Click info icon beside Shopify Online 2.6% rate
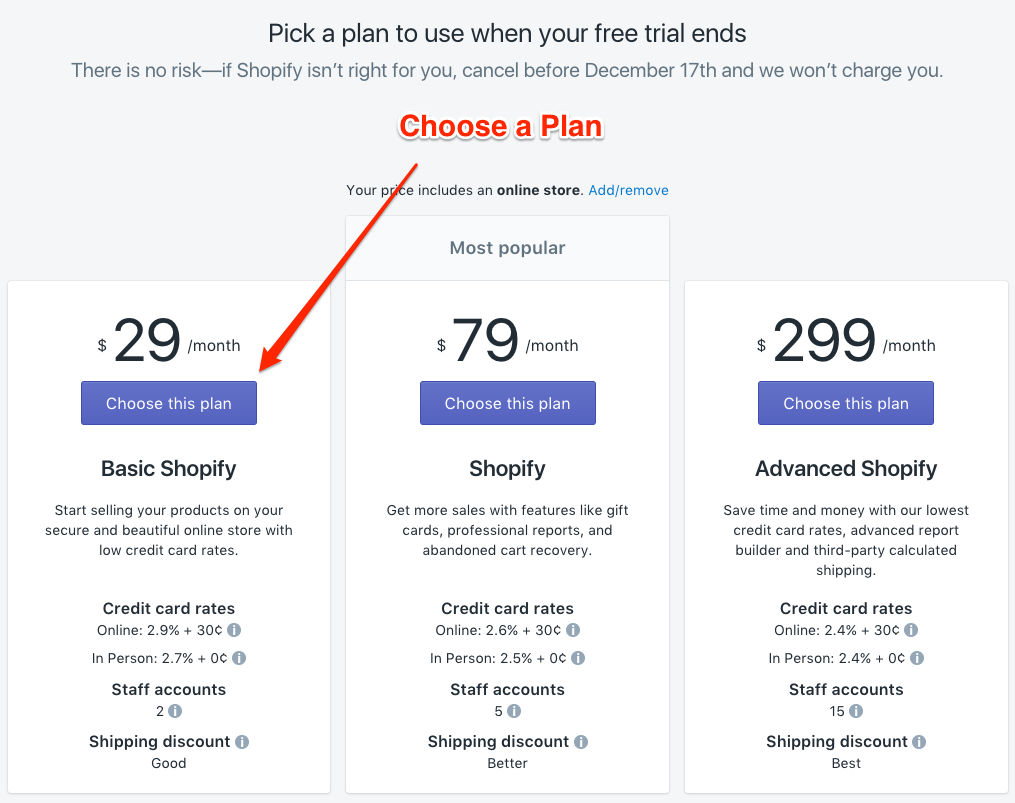Screen dimensions: 1015x803 [x=573, y=631]
